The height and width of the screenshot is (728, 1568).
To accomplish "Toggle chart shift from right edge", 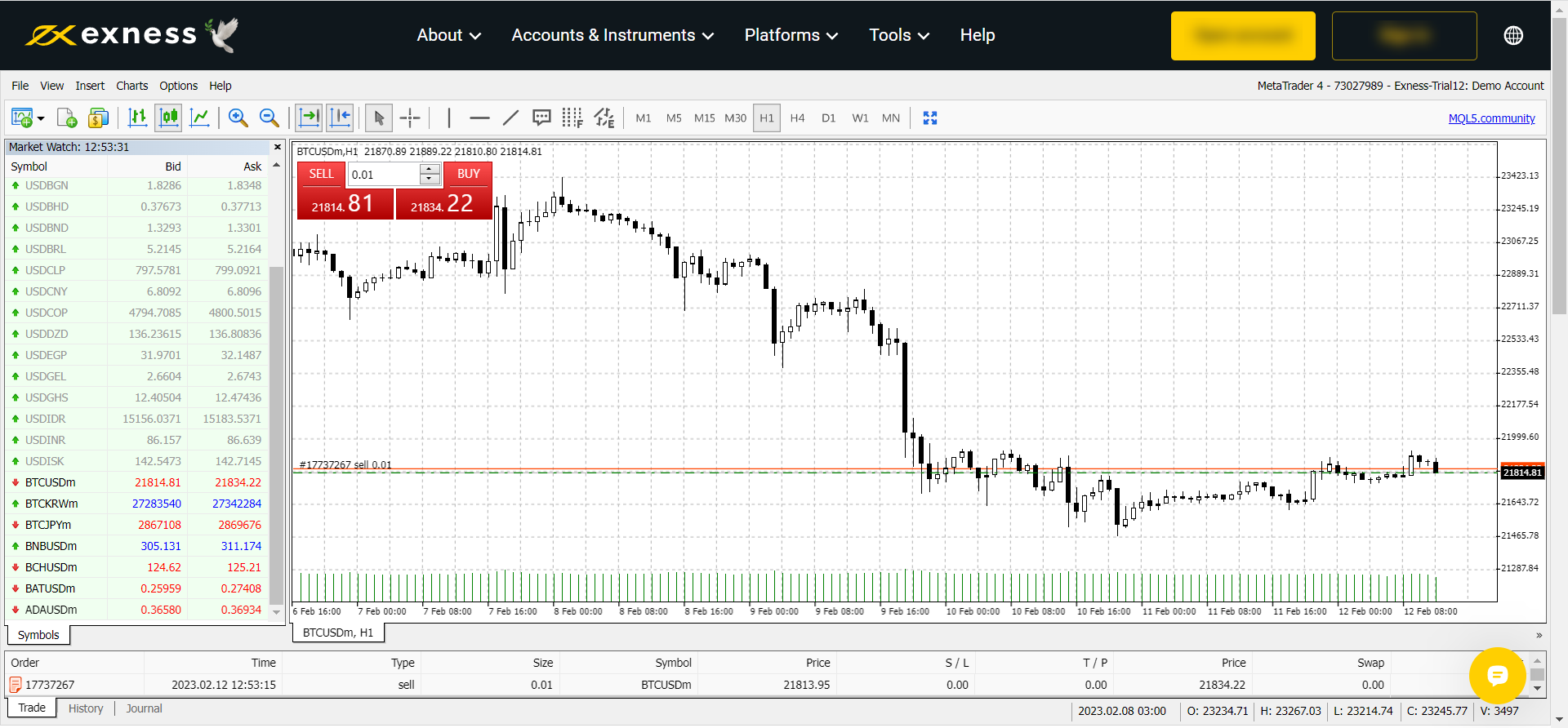I will [340, 118].
